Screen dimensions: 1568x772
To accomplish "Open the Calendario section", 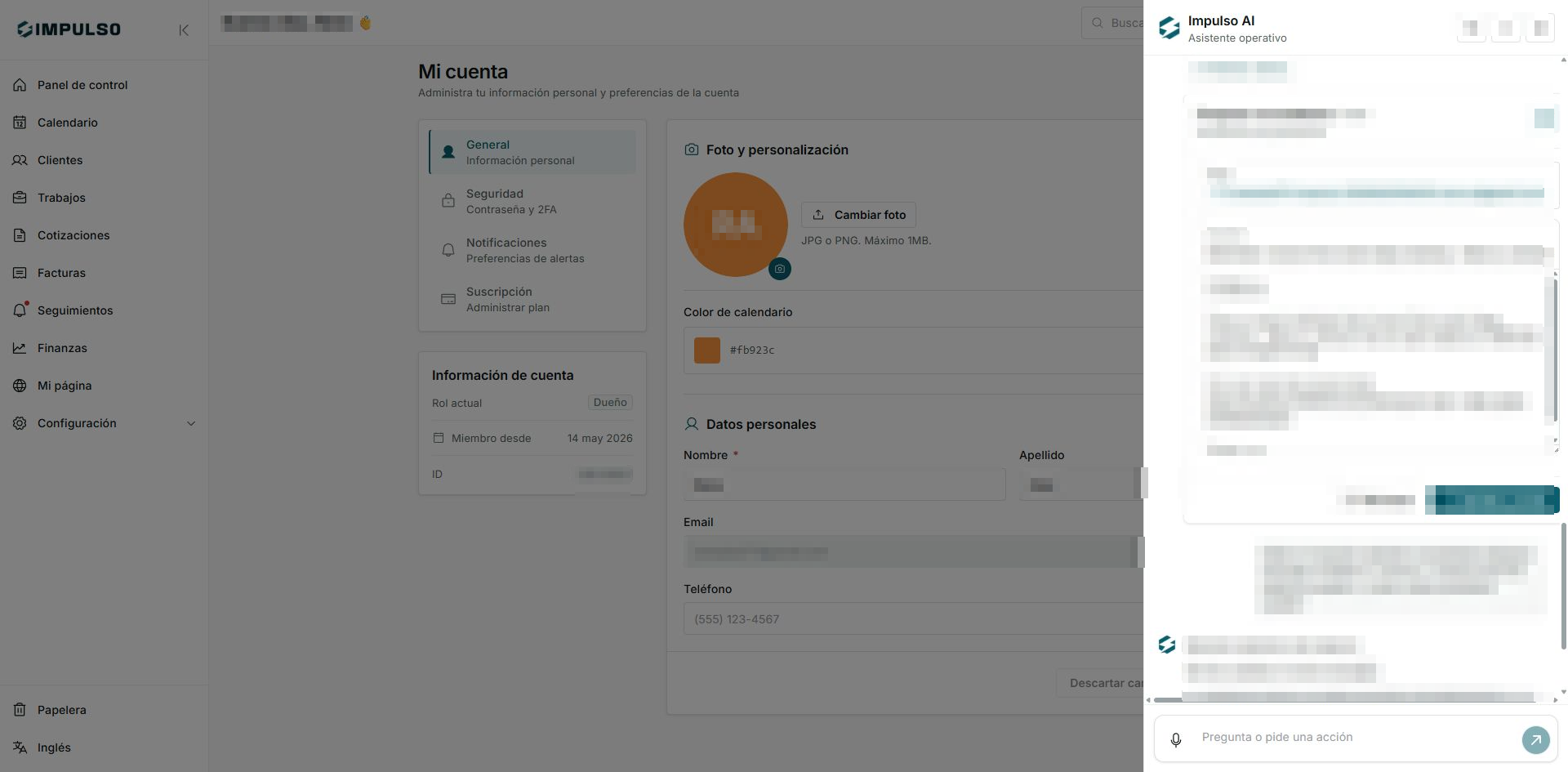I will (x=67, y=123).
